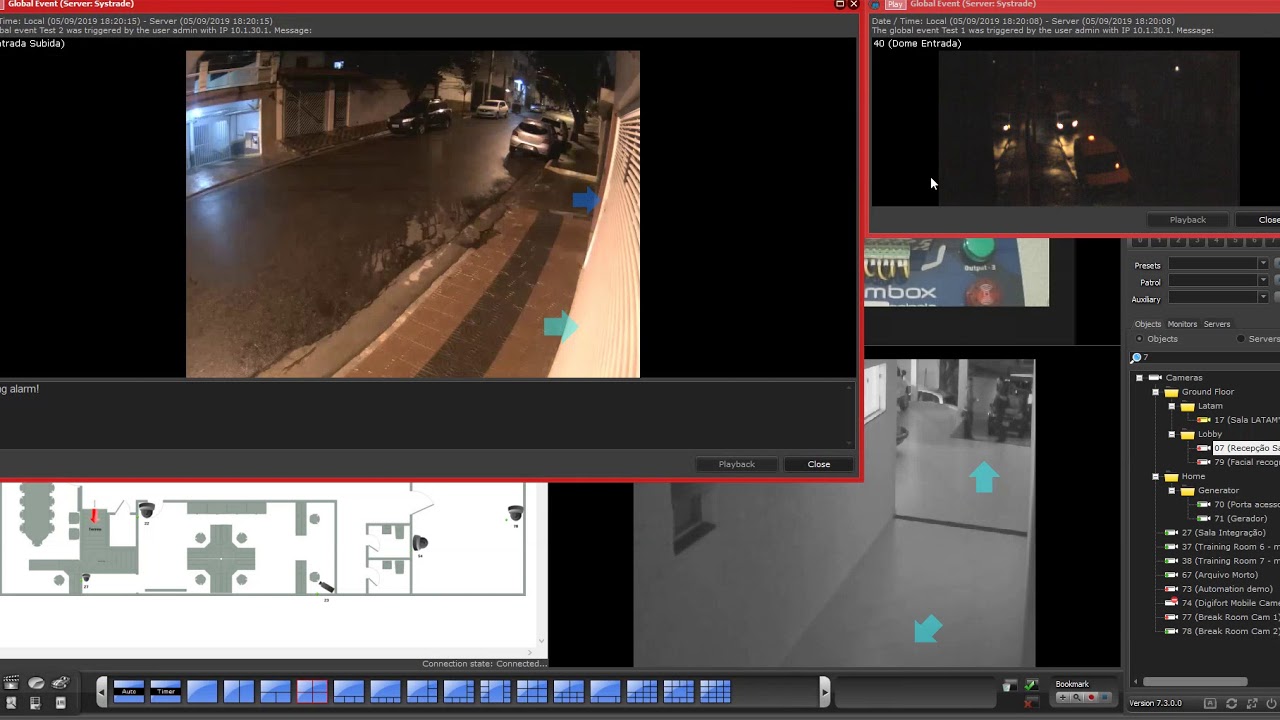The image size is (1280, 720).
Task: Click Playback in right Global Event window
Action: click(1188, 220)
